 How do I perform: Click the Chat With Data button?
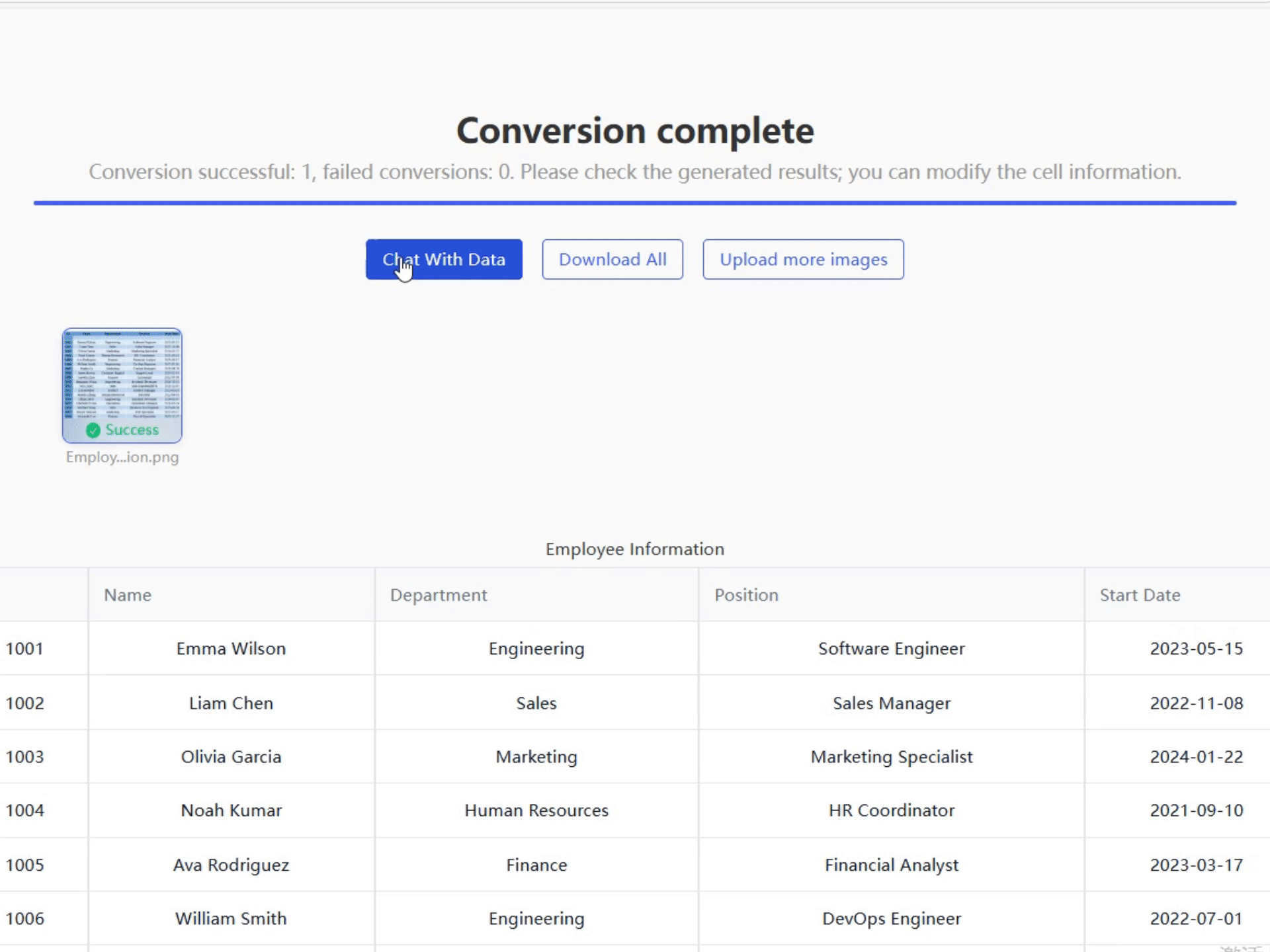coord(444,259)
